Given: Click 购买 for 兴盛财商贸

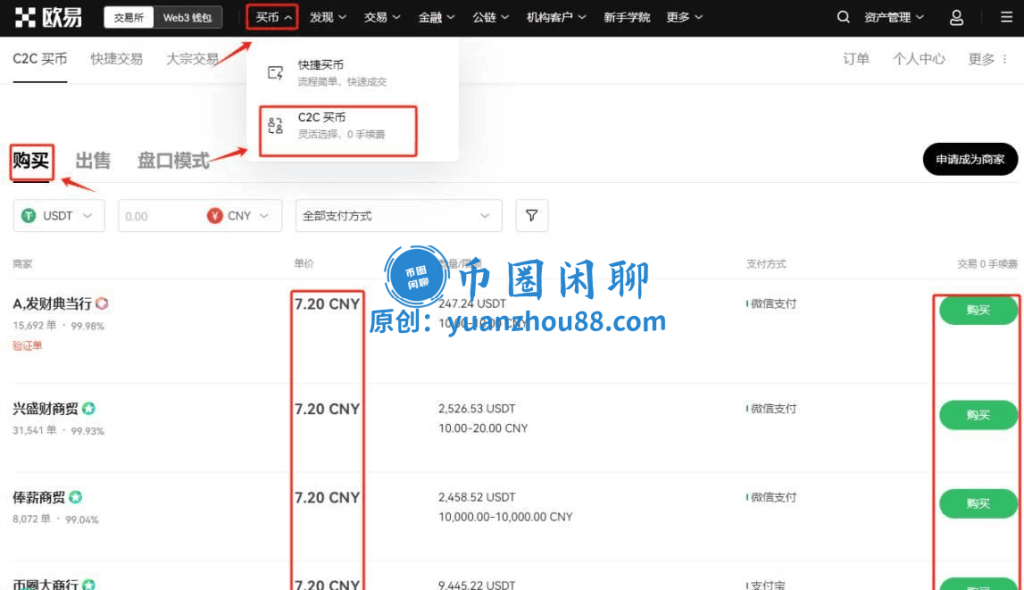Looking at the screenshot, I should [978, 415].
